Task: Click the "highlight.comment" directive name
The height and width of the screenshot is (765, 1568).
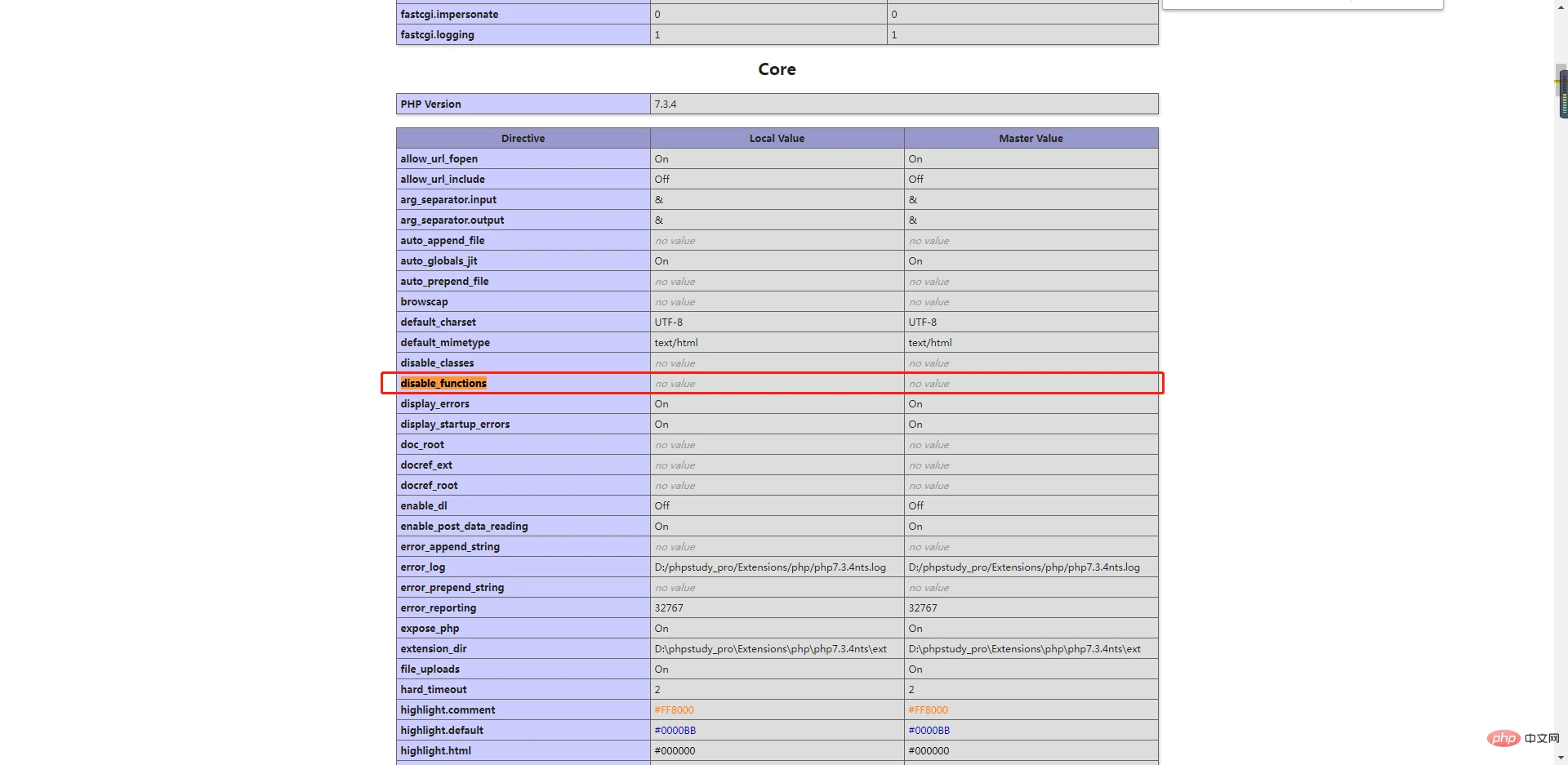Action: pos(448,710)
